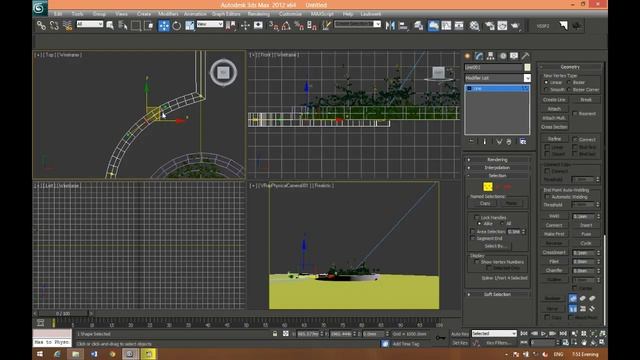Click the Bind to Space Warp icon
Viewport: 640px width, 360px height.
coord(67,26)
